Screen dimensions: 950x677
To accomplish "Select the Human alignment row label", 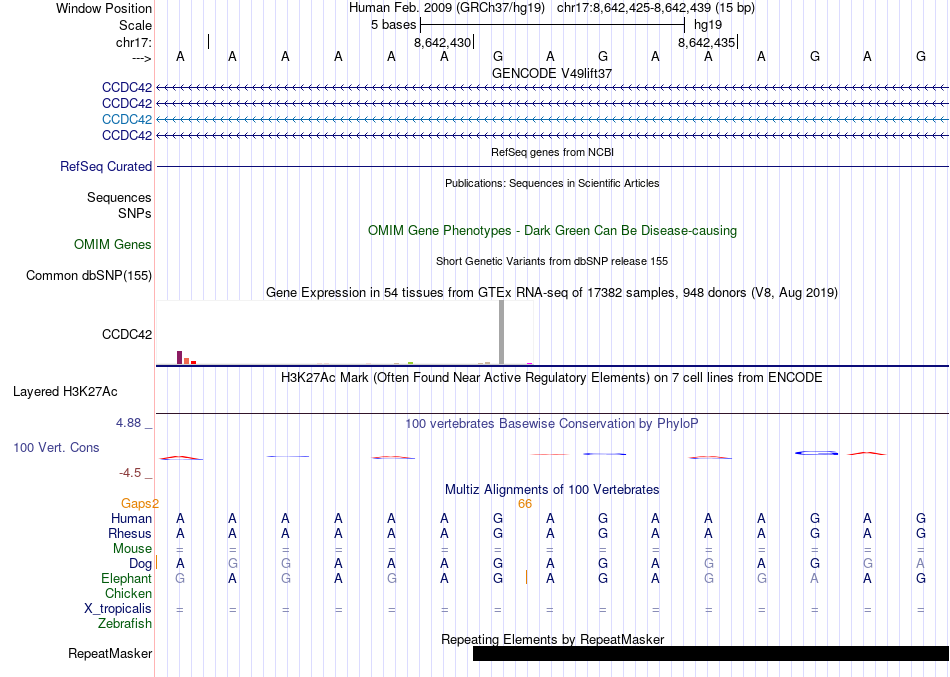I will point(131,519).
